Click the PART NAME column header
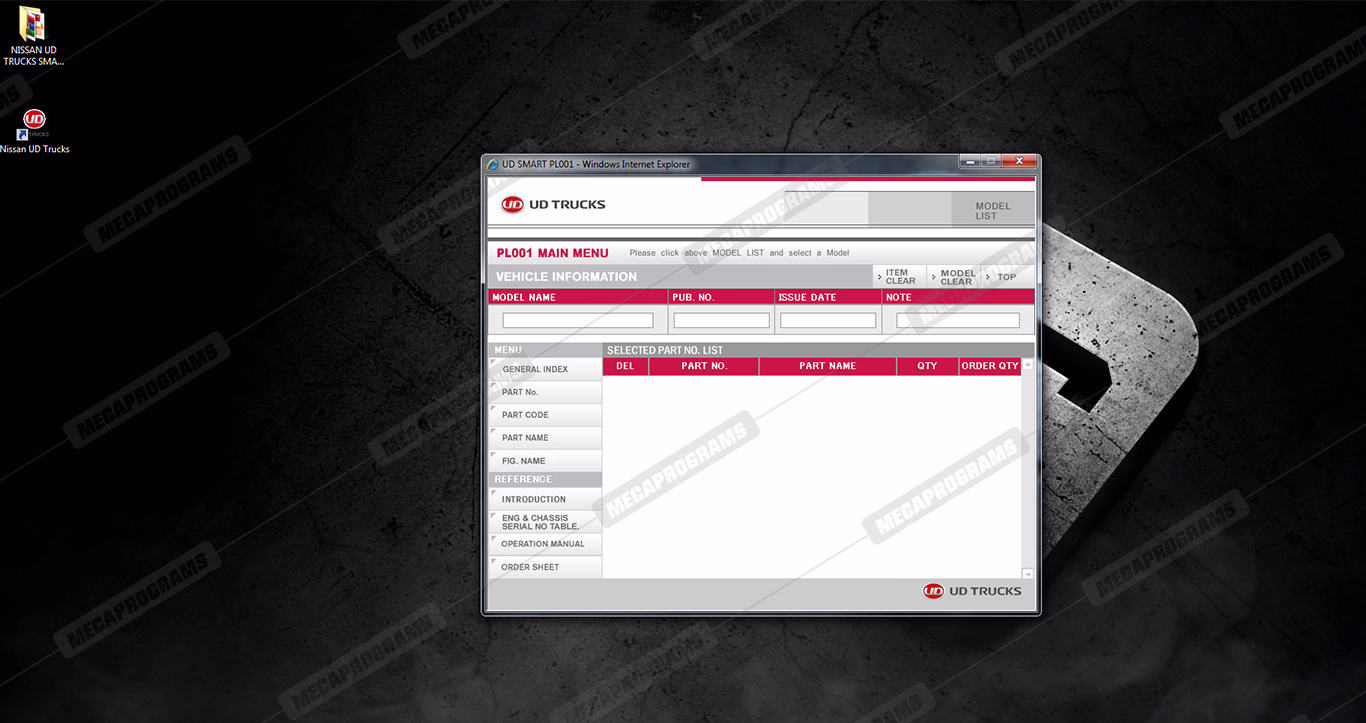Screen dimensions: 1366x723 pos(828,366)
